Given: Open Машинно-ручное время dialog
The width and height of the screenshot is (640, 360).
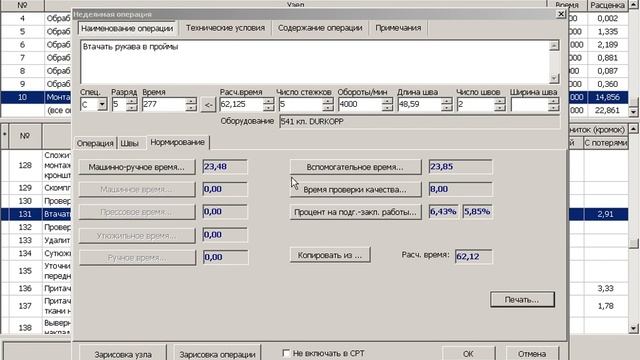Looking at the screenshot, I should click(x=137, y=167).
